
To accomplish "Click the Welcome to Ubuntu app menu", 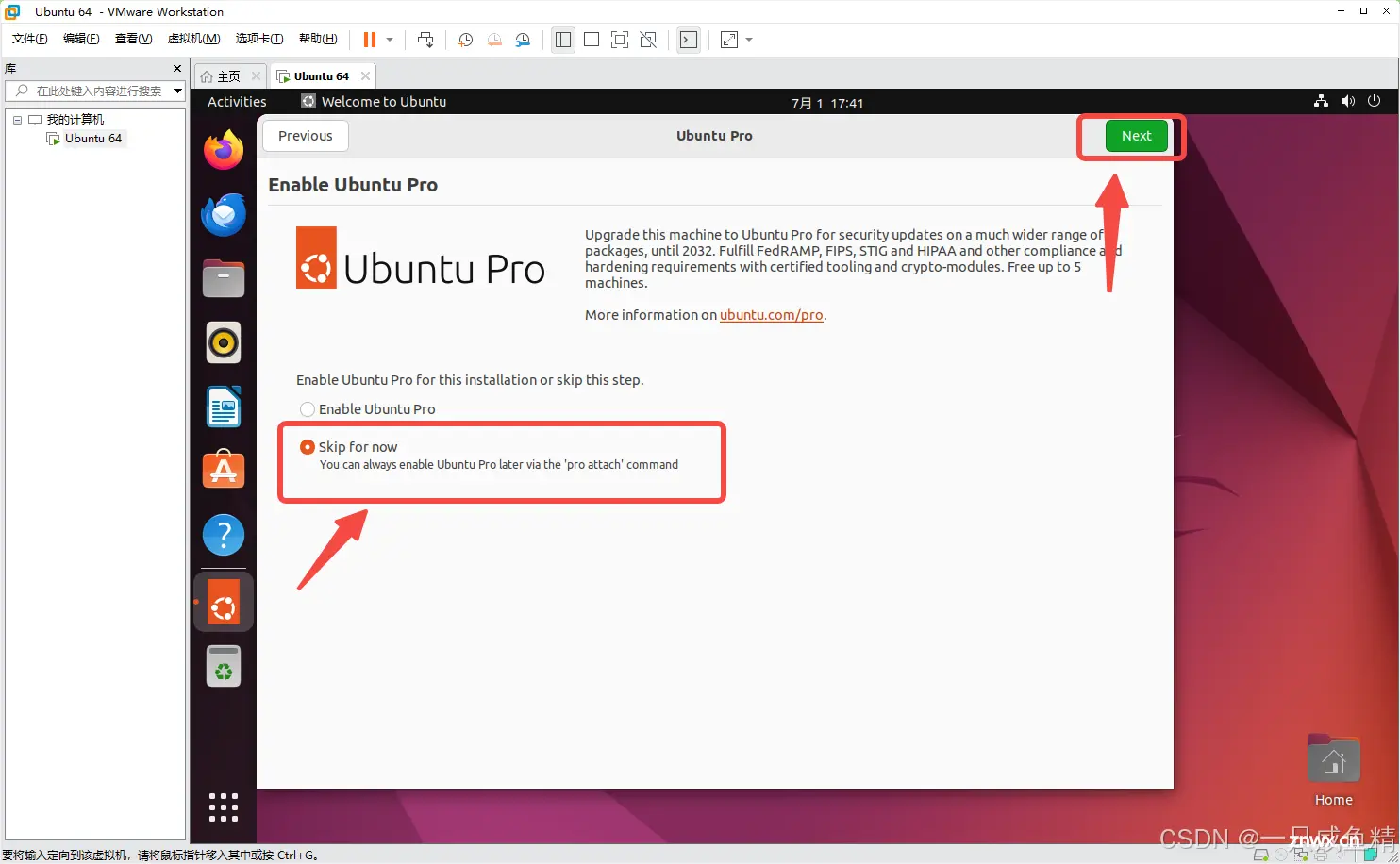I will coord(374,102).
